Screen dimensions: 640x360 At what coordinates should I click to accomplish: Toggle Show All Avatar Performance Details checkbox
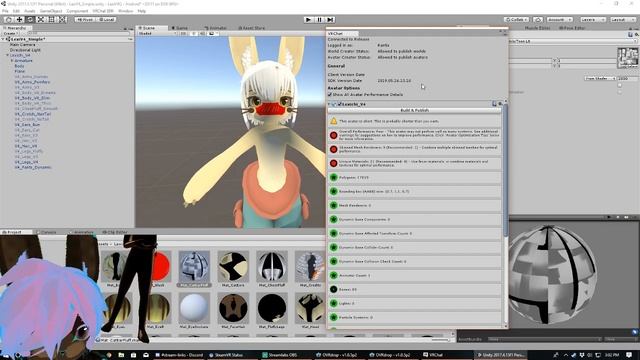pos(330,95)
